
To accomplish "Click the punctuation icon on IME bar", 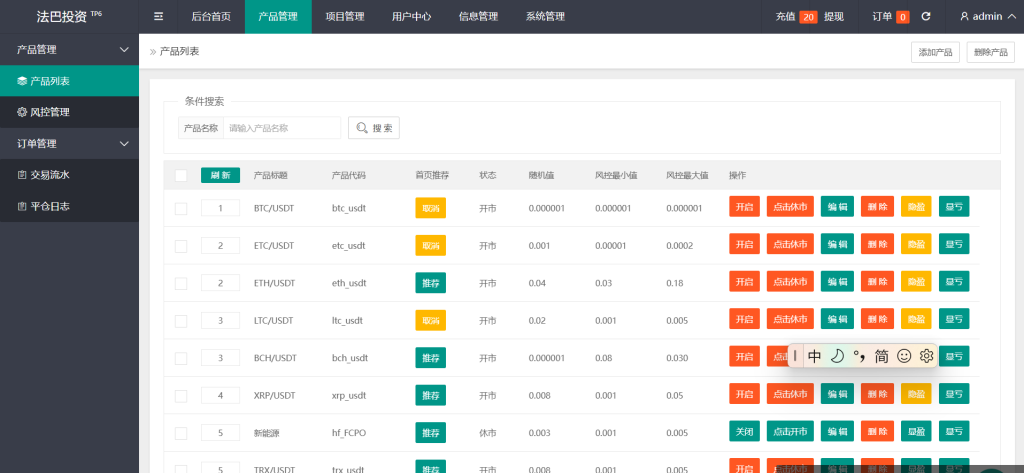I will 859,356.
